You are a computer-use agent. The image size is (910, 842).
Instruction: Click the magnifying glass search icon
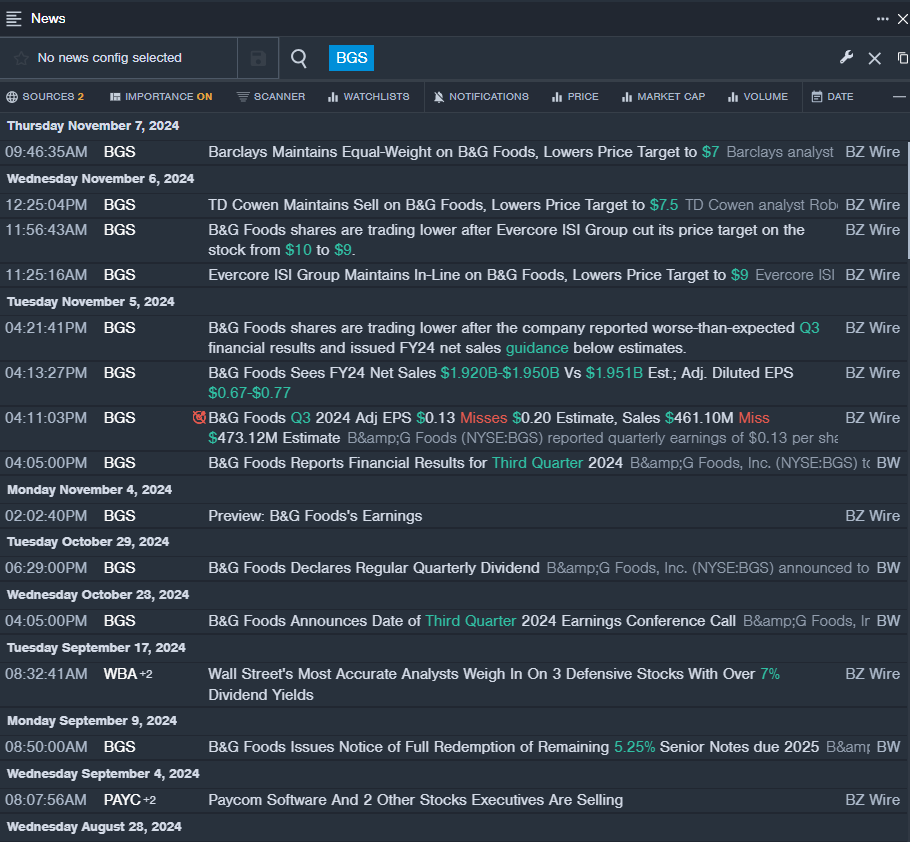(299, 59)
